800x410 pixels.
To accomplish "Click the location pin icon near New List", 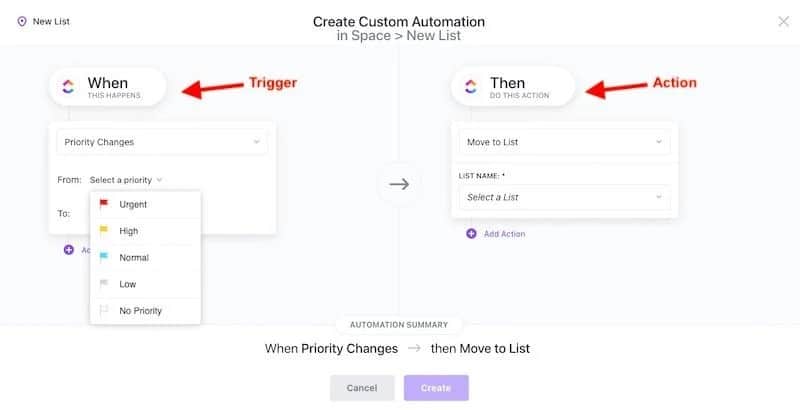I will [x=22, y=21].
